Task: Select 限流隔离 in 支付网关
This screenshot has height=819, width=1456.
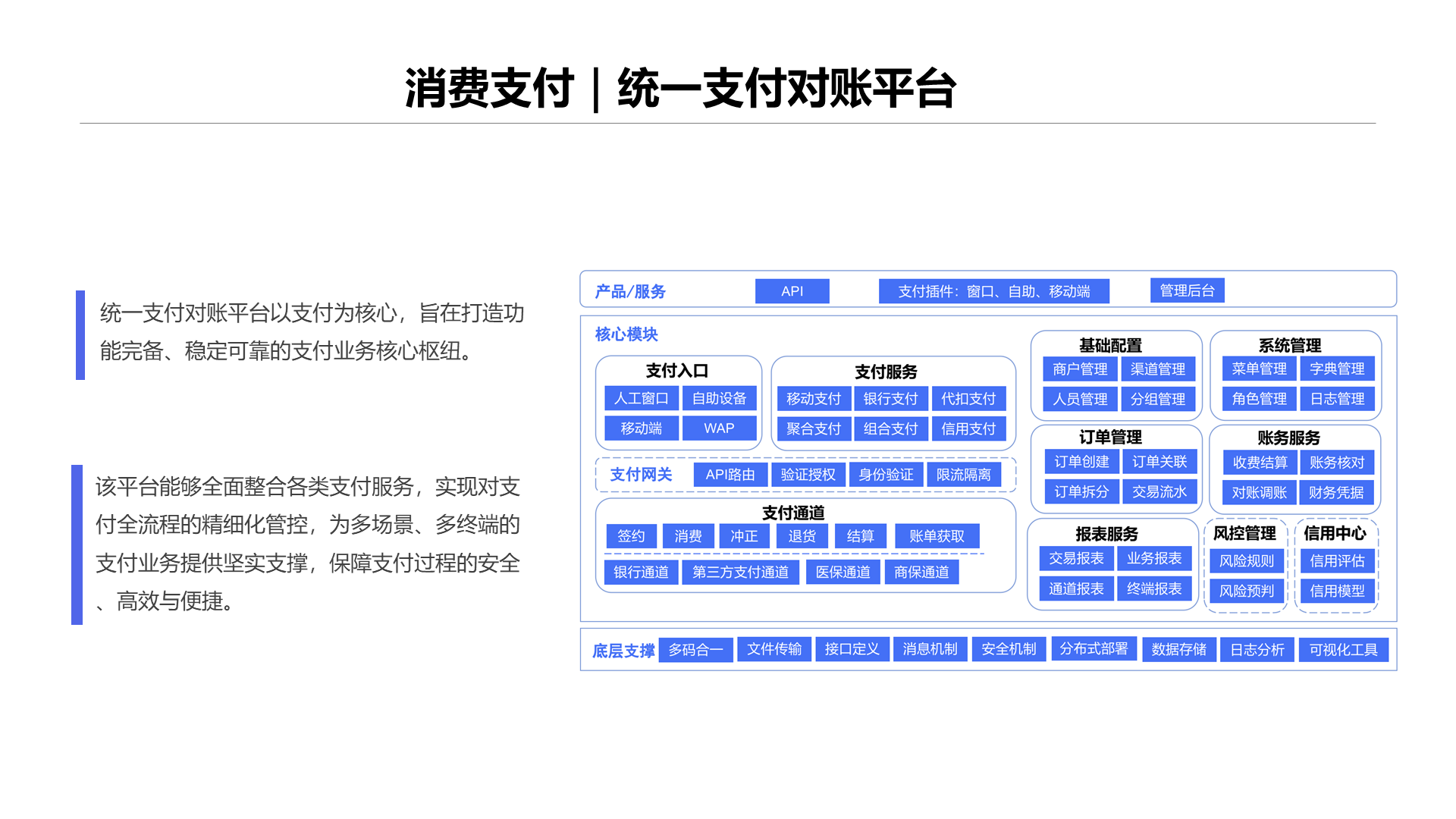Action: pyautogui.click(x=965, y=475)
